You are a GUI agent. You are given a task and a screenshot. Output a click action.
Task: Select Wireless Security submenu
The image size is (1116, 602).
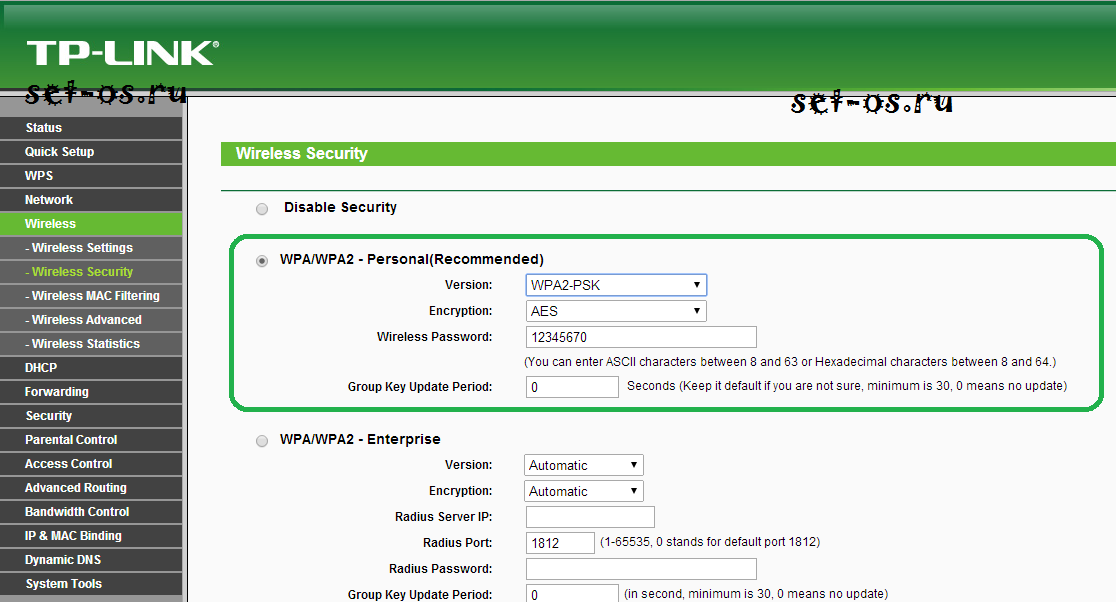91,272
